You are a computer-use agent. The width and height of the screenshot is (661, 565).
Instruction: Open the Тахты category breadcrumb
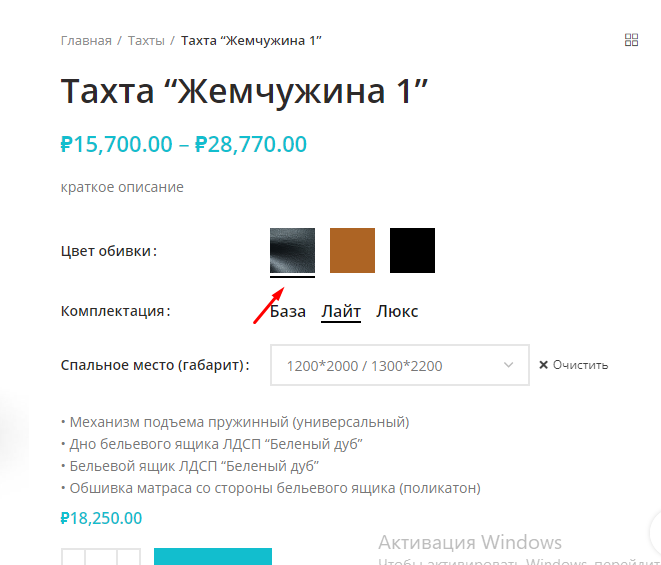[146, 40]
